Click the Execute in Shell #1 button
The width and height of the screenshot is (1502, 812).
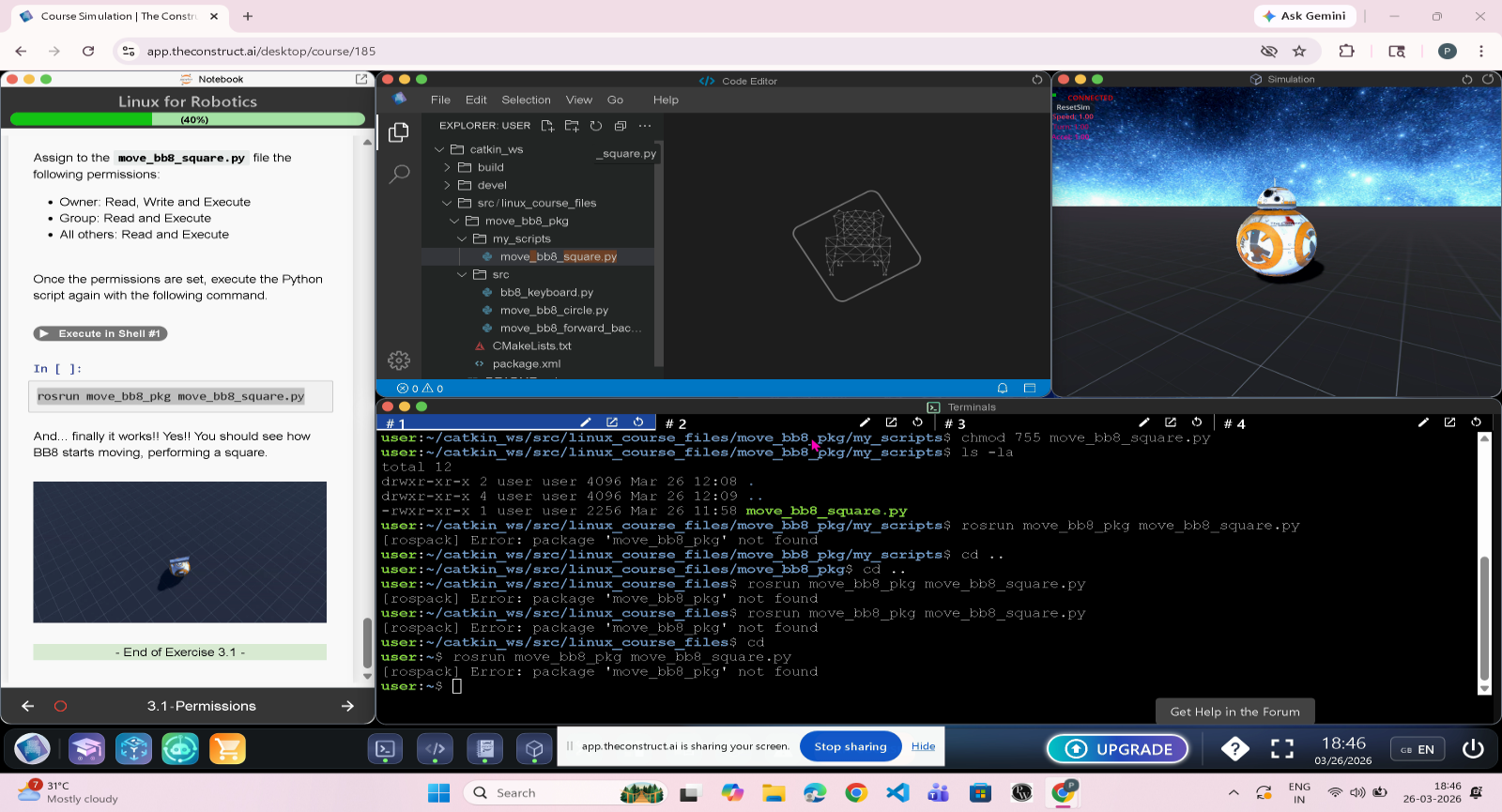point(100,333)
